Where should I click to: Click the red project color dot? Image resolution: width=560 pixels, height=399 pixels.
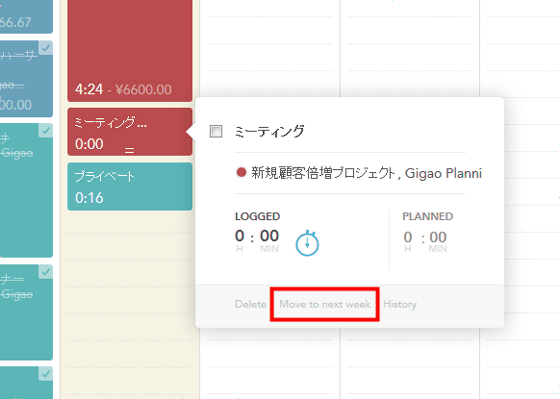(241, 173)
